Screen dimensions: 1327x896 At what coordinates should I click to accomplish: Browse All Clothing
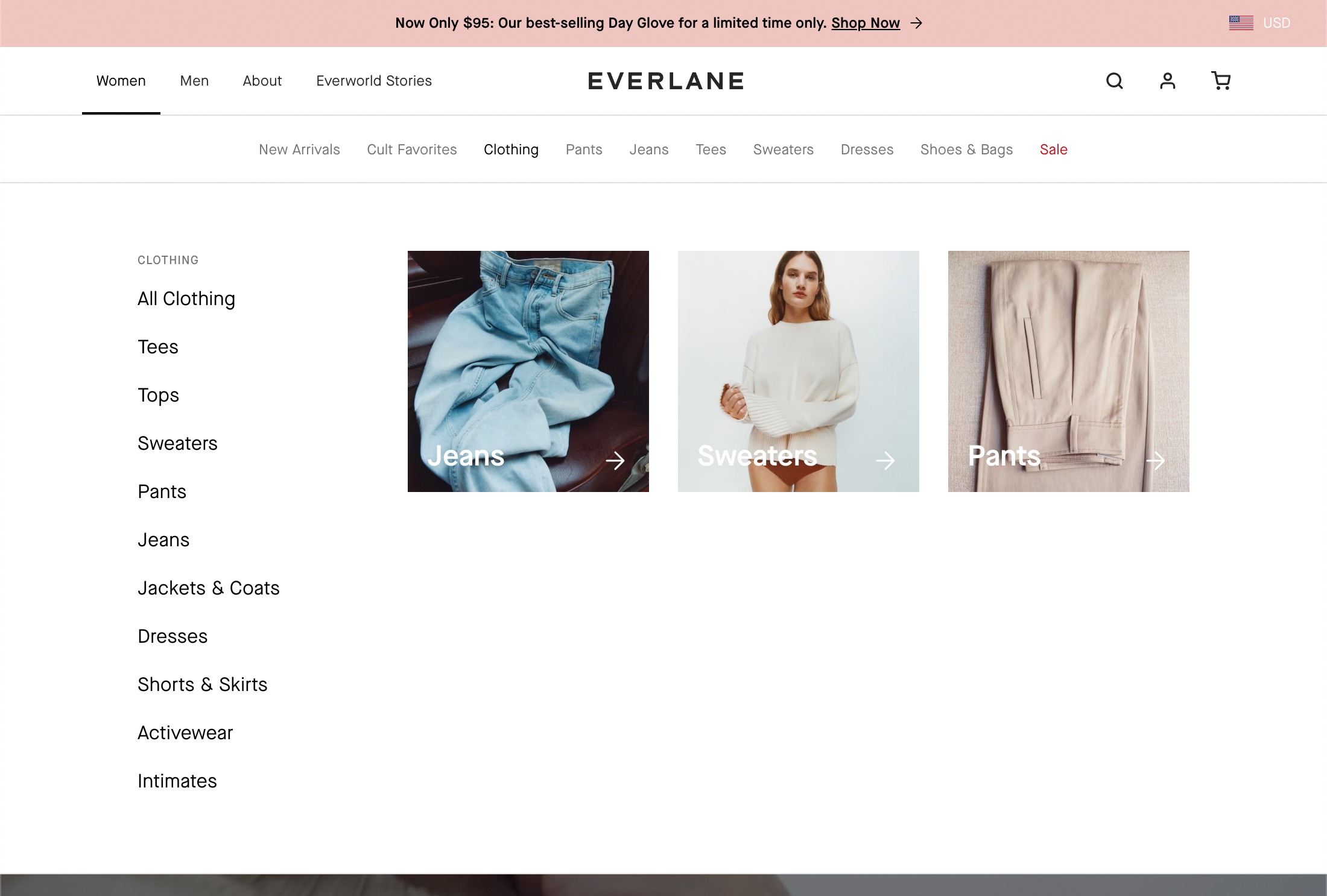pos(186,298)
